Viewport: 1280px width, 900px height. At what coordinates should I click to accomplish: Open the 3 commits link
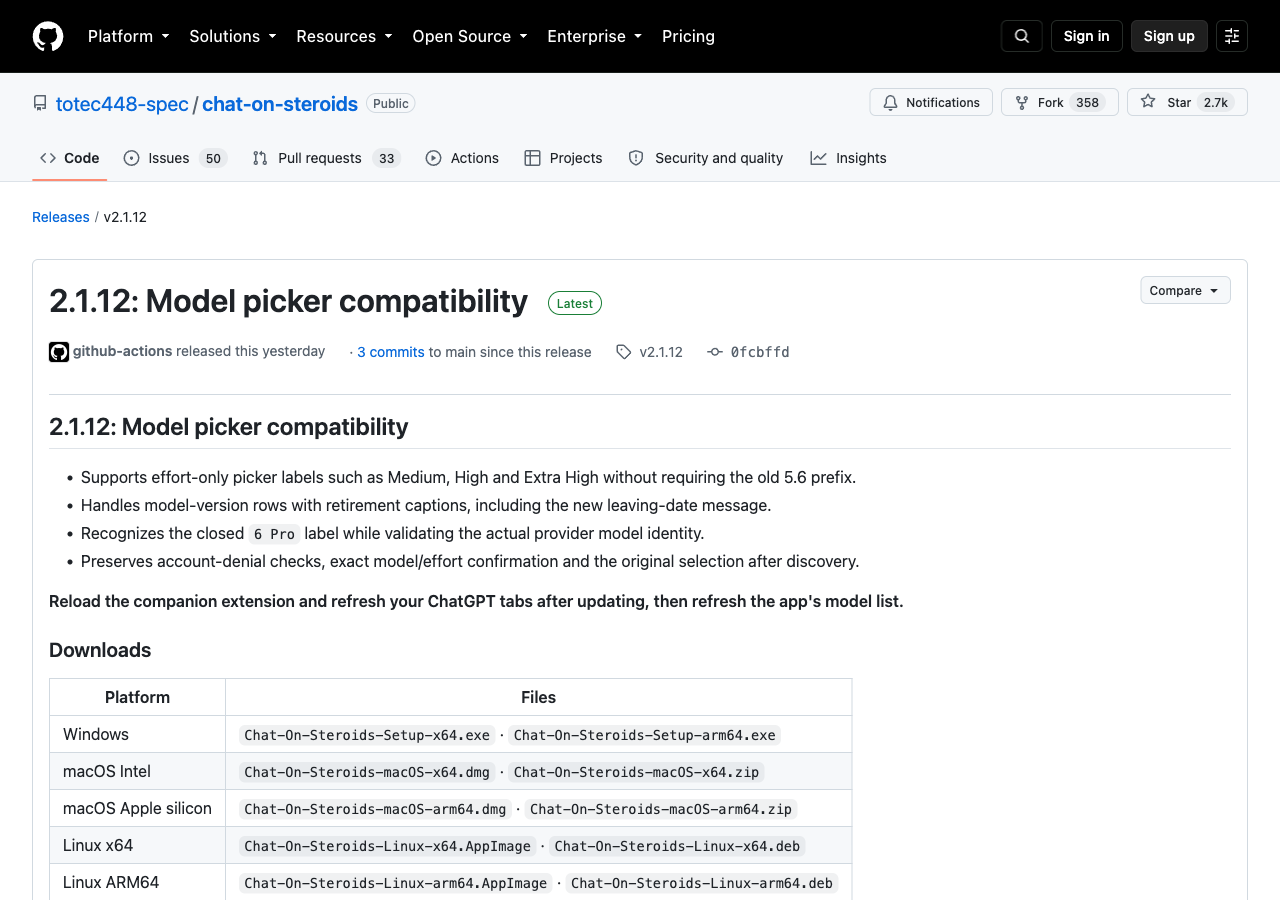pyautogui.click(x=391, y=352)
